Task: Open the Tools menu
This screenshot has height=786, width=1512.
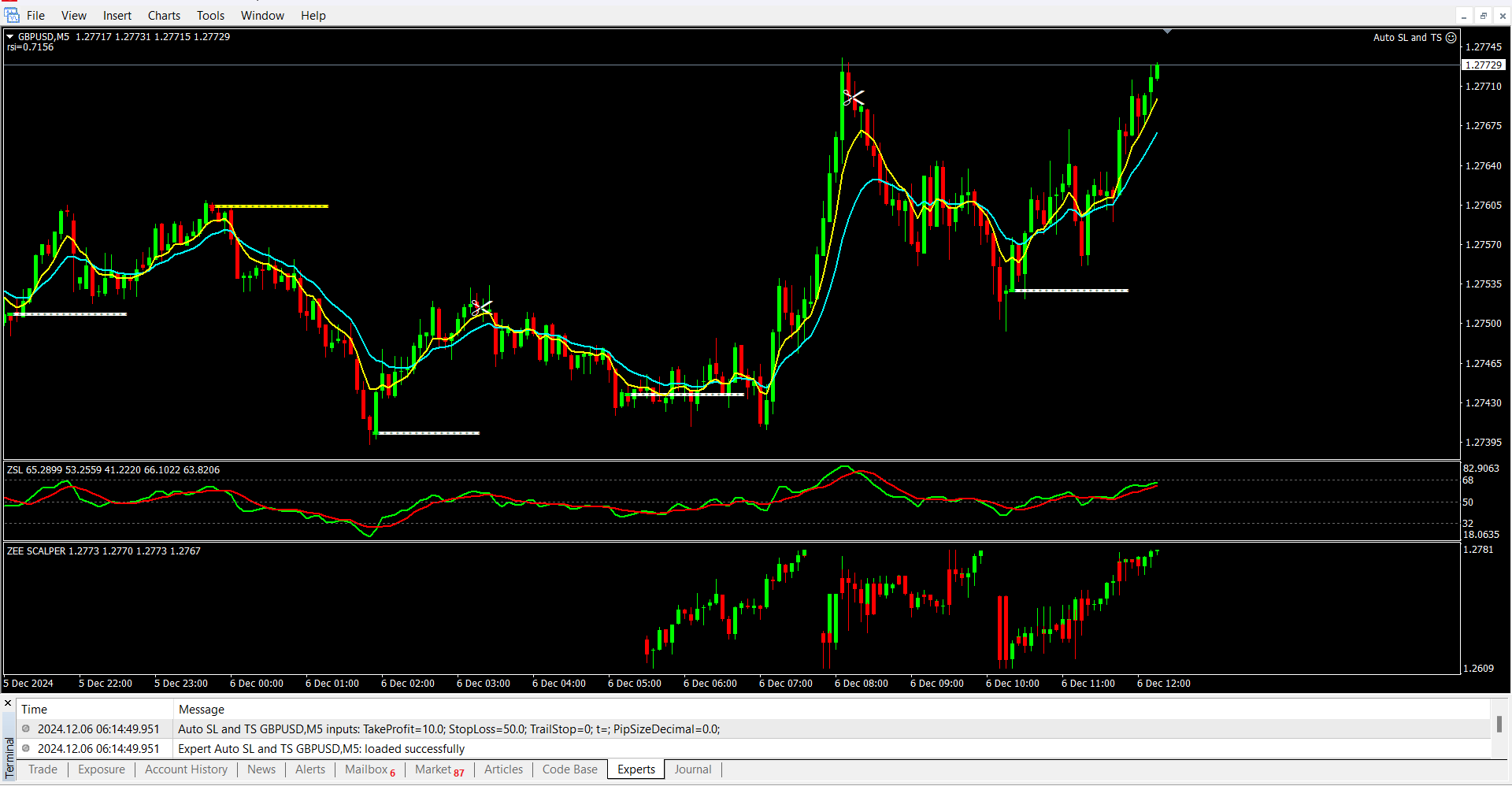Action: [x=210, y=16]
